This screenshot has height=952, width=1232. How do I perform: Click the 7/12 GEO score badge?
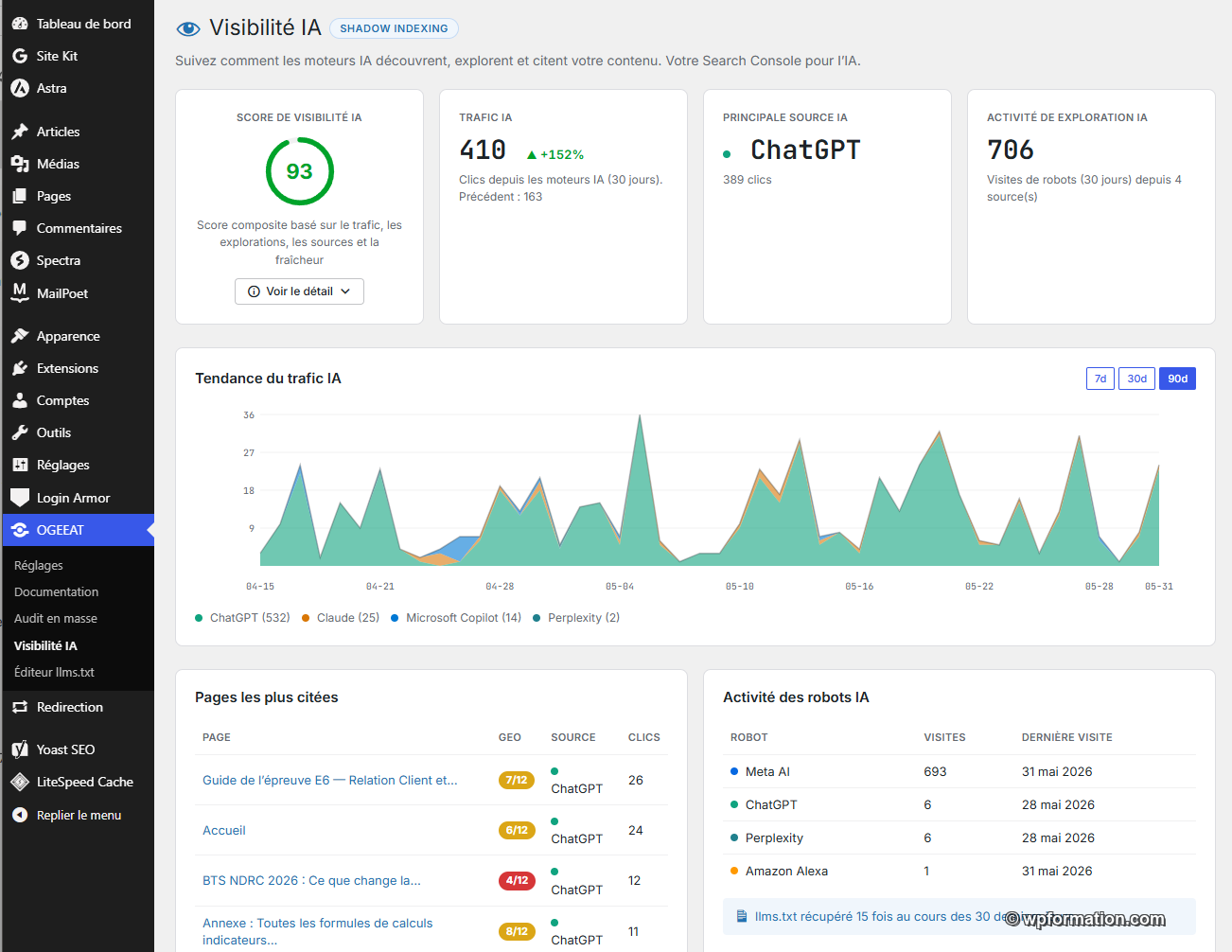[517, 780]
